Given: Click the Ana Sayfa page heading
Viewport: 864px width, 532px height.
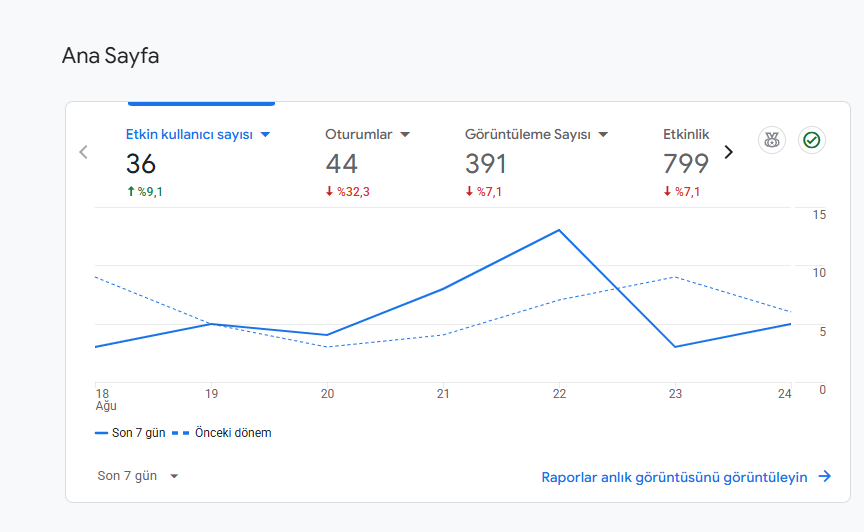Looking at the screenshot, I should [x=110, y=56].
